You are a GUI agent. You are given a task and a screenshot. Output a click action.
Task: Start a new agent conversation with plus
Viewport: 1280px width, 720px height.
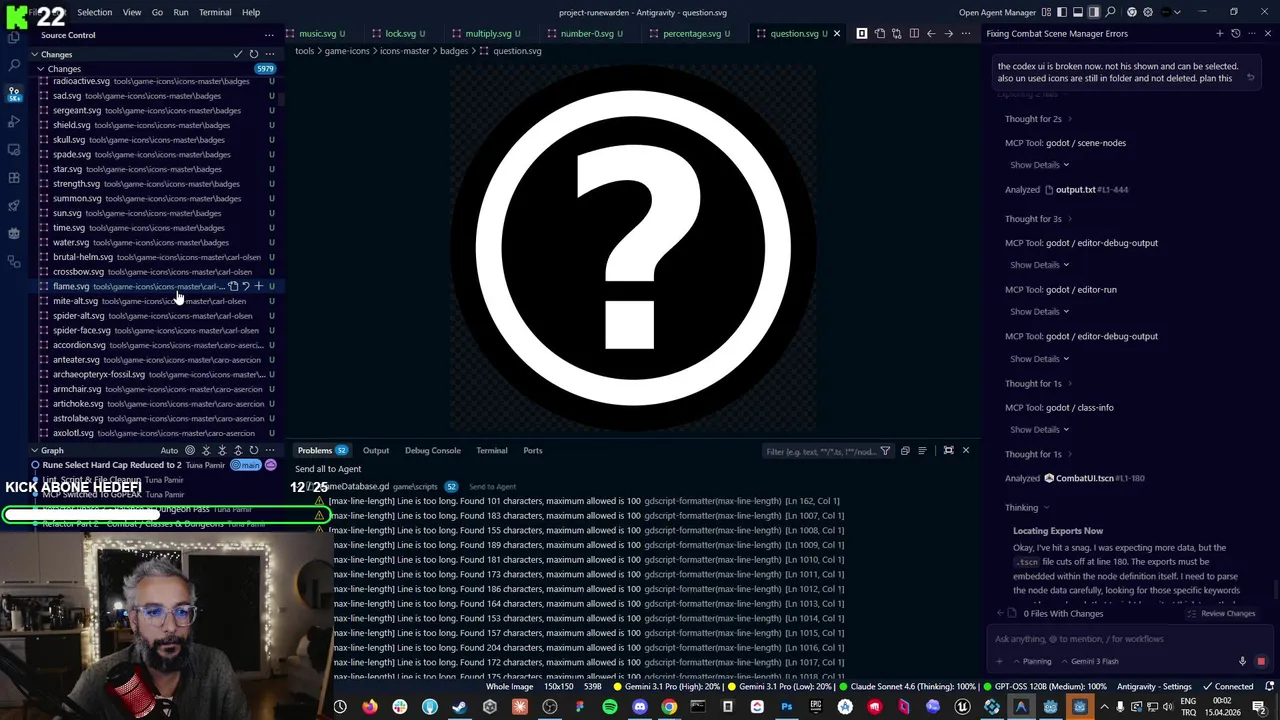tap(1219, 33)
